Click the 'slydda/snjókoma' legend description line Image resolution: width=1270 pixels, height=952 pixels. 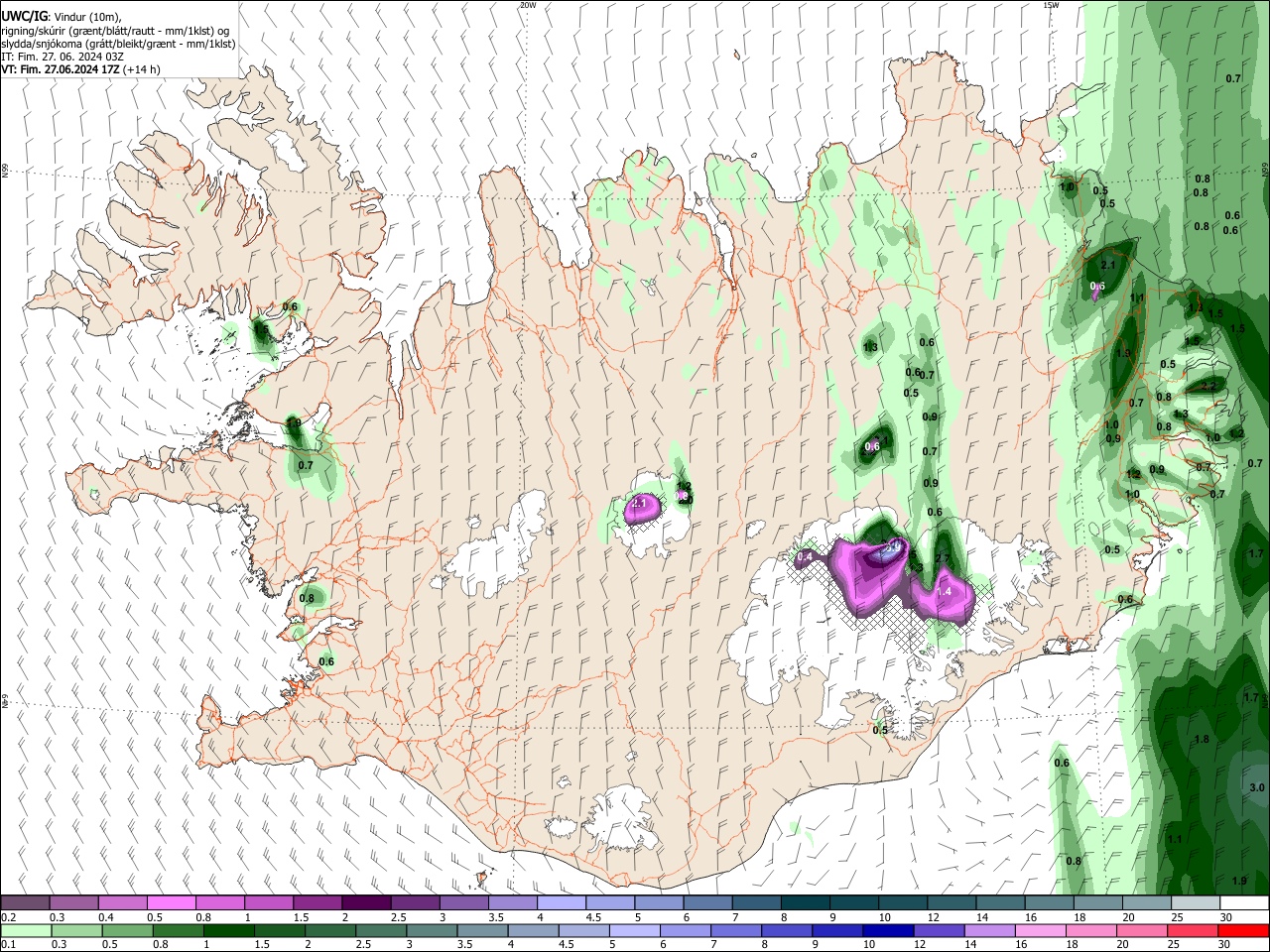(x=118, y=44)
